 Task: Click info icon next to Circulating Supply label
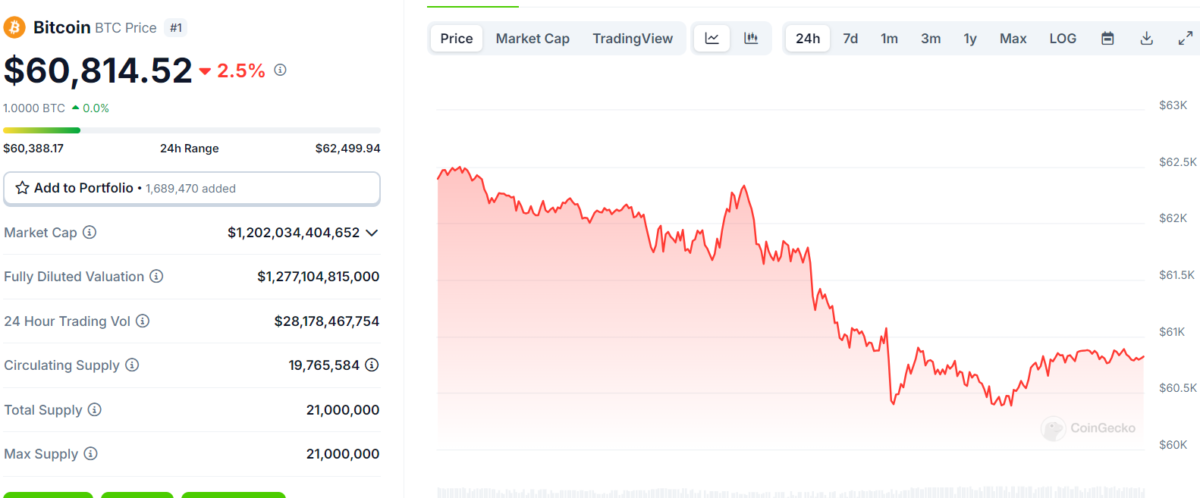[132, 365]
